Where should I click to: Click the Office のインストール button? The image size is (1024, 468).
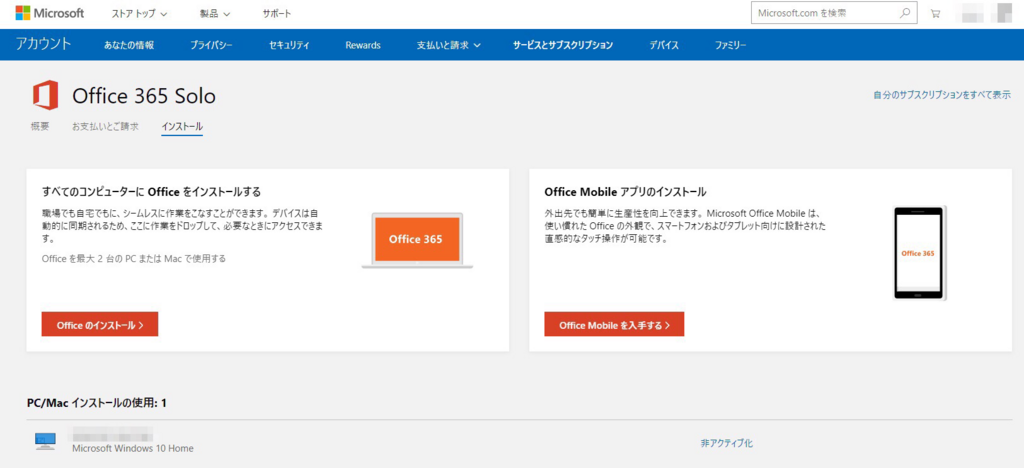pyautogui.click(x=100, y=324)
